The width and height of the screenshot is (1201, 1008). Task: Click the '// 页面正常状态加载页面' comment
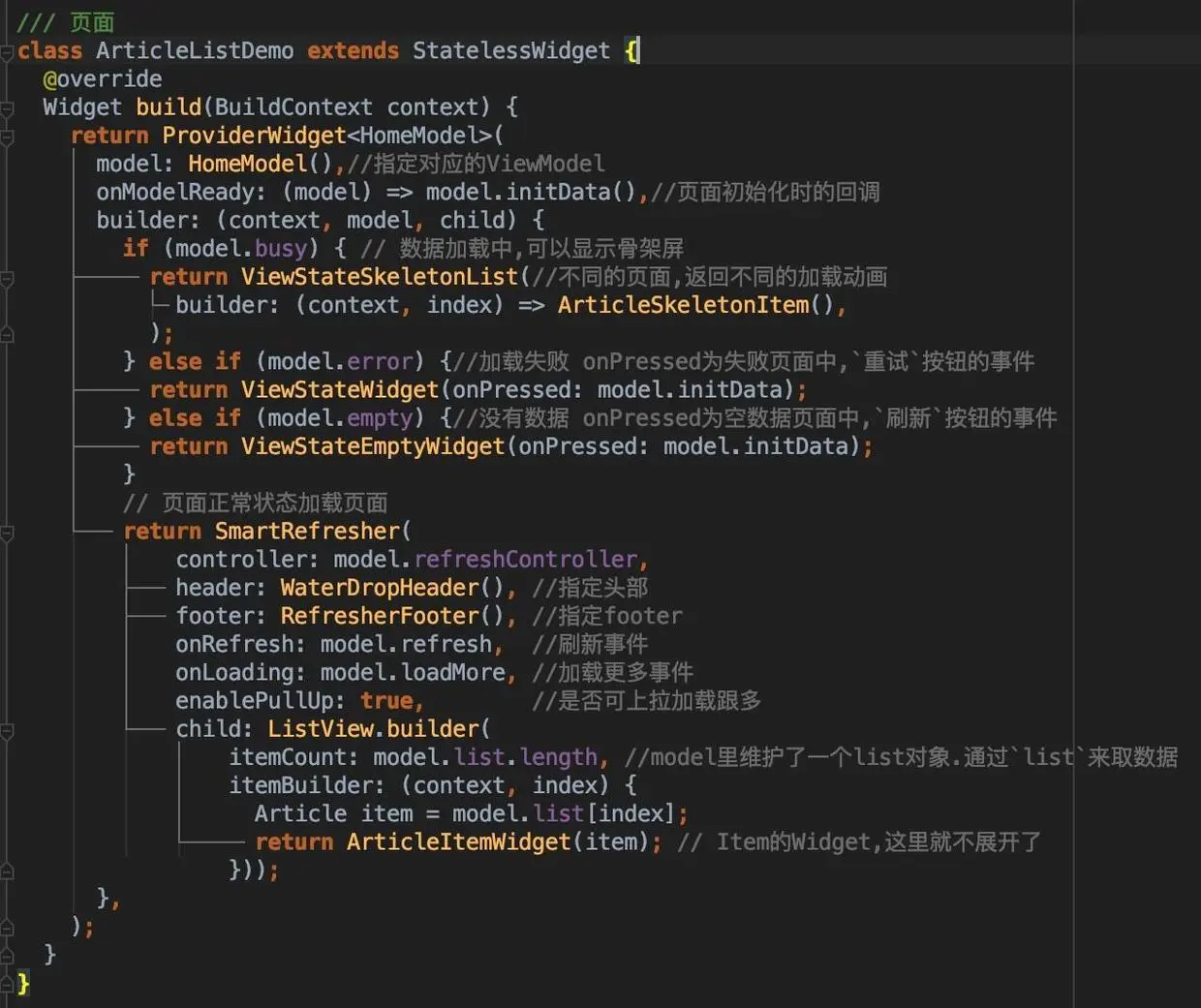tap(255, 504)
